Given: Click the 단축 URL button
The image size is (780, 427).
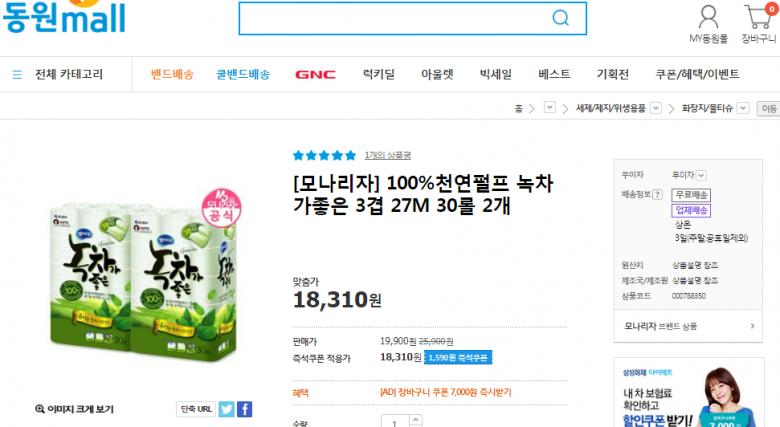Looking at the screenshot, I should pos(195,408).
